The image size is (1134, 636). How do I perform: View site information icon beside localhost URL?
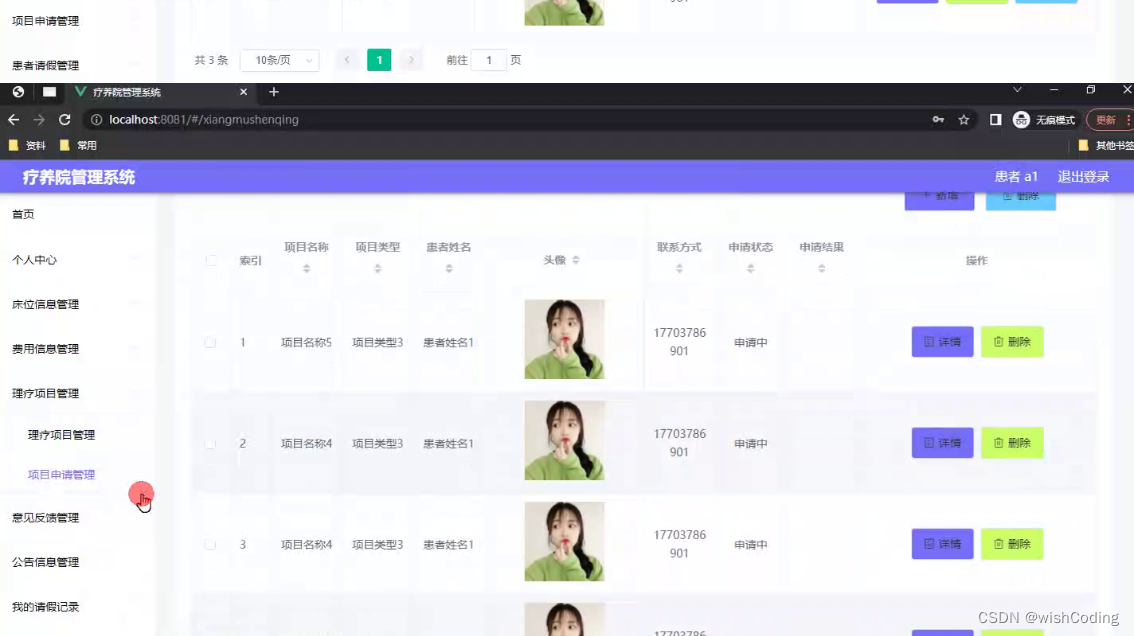pos(96,119)
